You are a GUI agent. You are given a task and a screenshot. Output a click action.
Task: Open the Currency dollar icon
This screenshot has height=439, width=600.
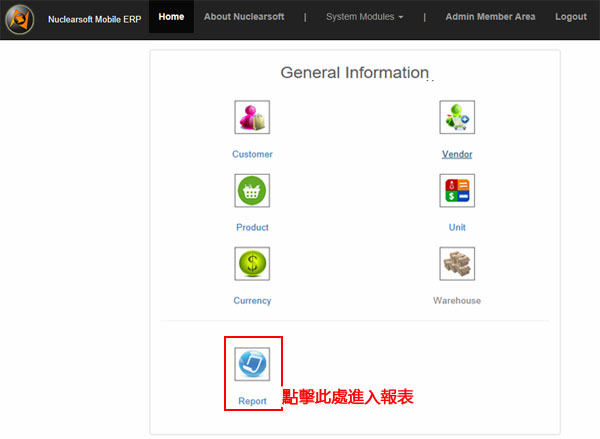(x=252, y=264)
